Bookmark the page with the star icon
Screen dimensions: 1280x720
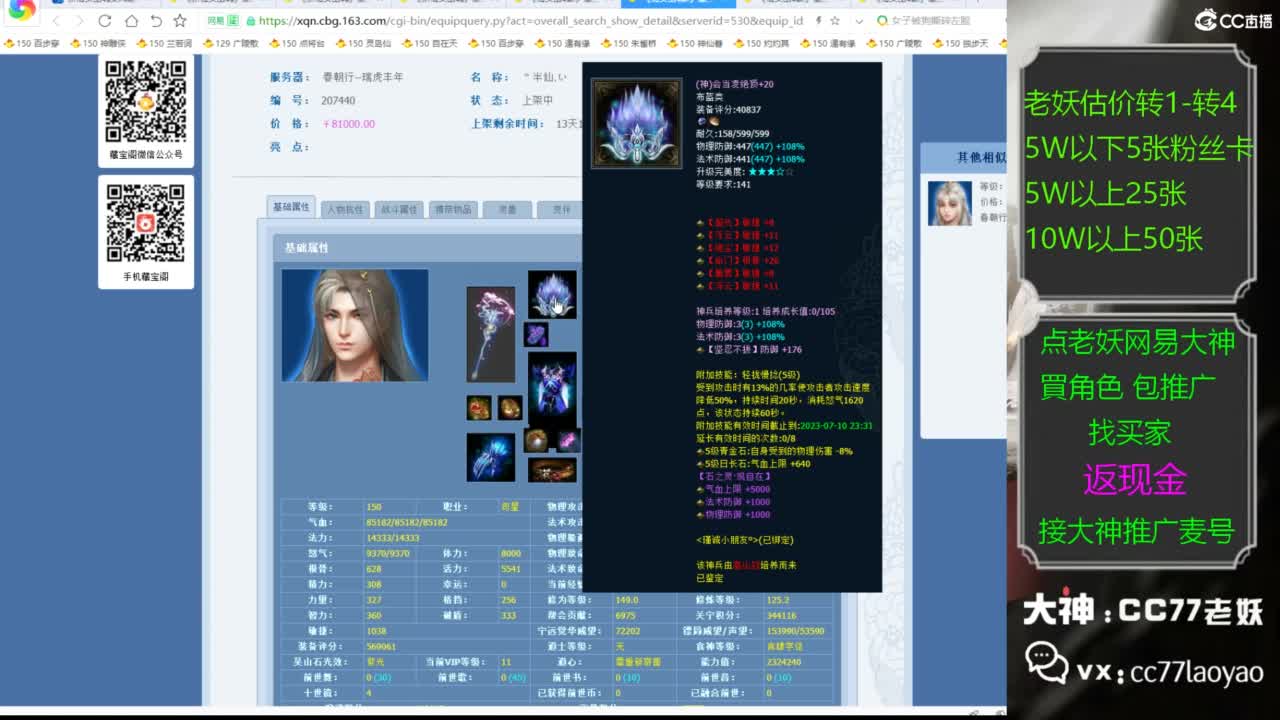click(180, 20)
